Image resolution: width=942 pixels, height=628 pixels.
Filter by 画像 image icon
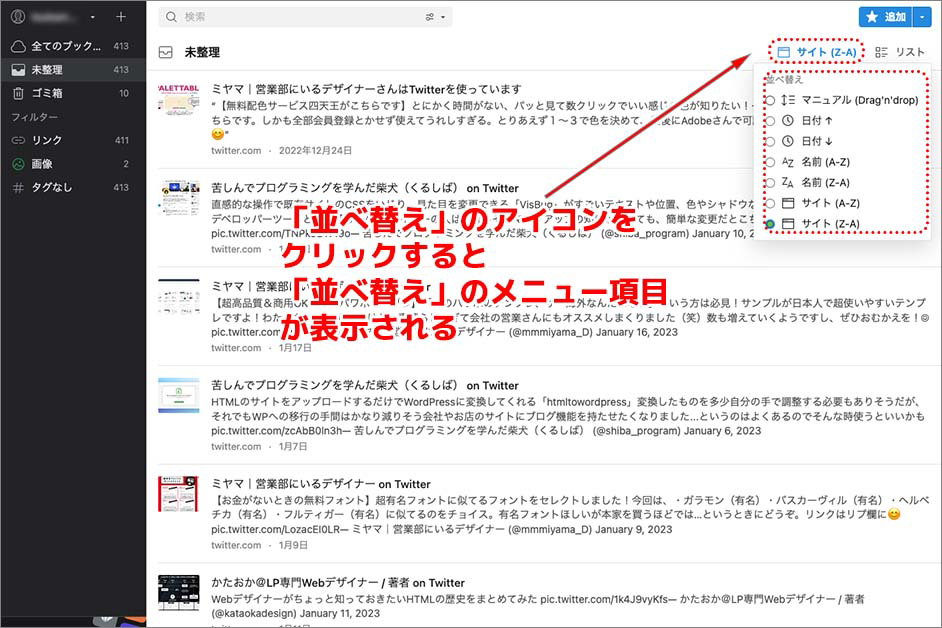pyautogui.click(x=18, y=164)
